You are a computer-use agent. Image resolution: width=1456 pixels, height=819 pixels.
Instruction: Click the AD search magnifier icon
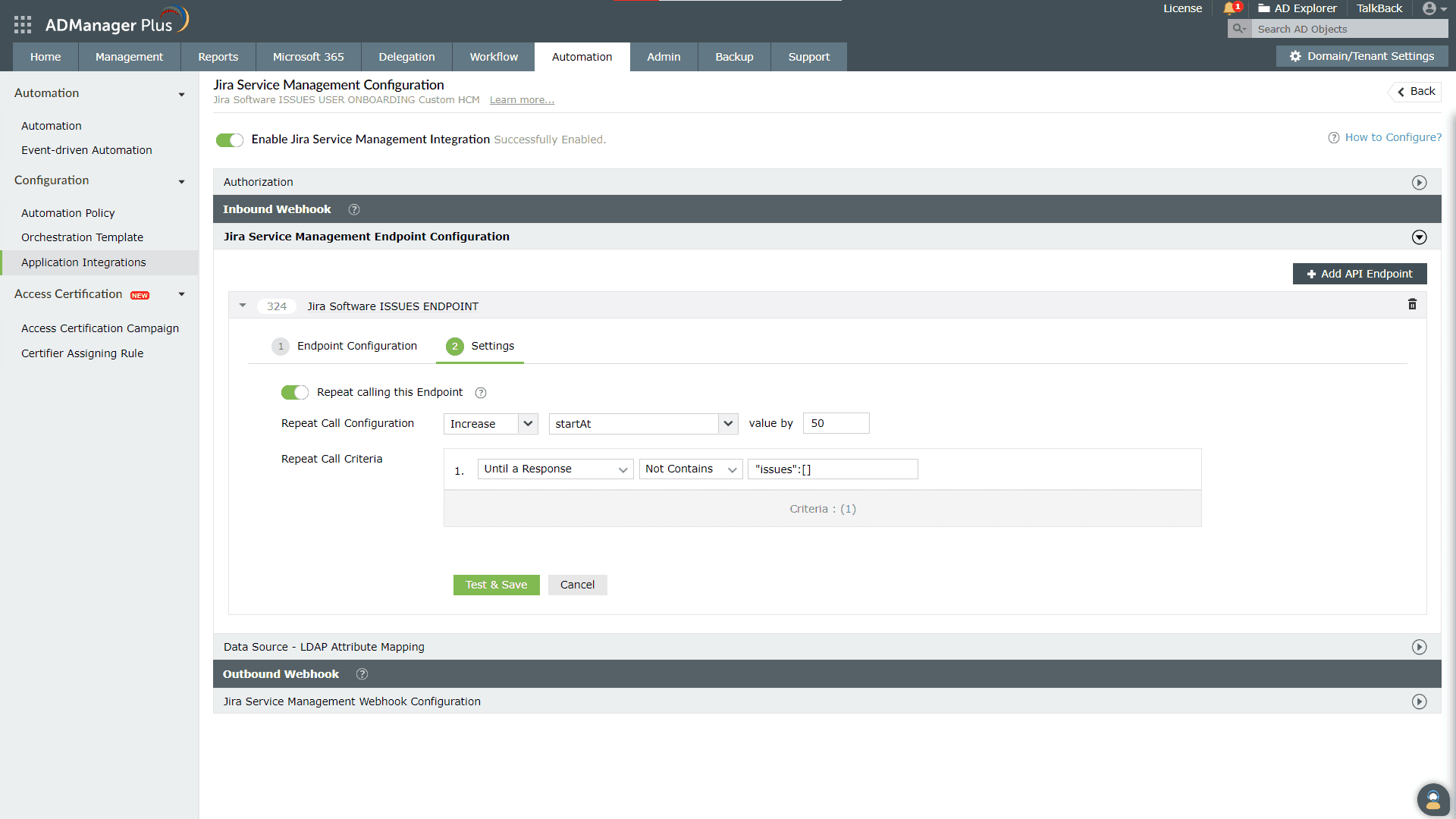tap(1239, 29)
